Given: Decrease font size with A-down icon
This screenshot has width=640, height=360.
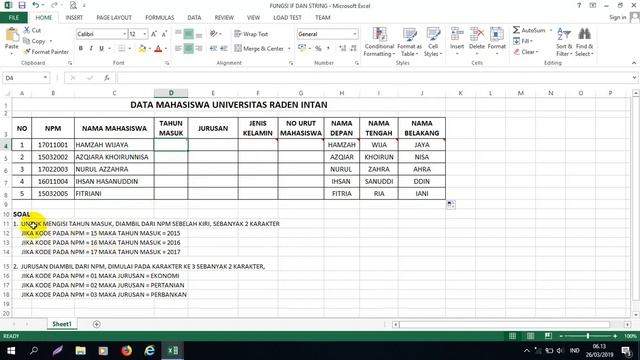Looking at the screenshot, I should pyautogui.click(x=164, y=34).
